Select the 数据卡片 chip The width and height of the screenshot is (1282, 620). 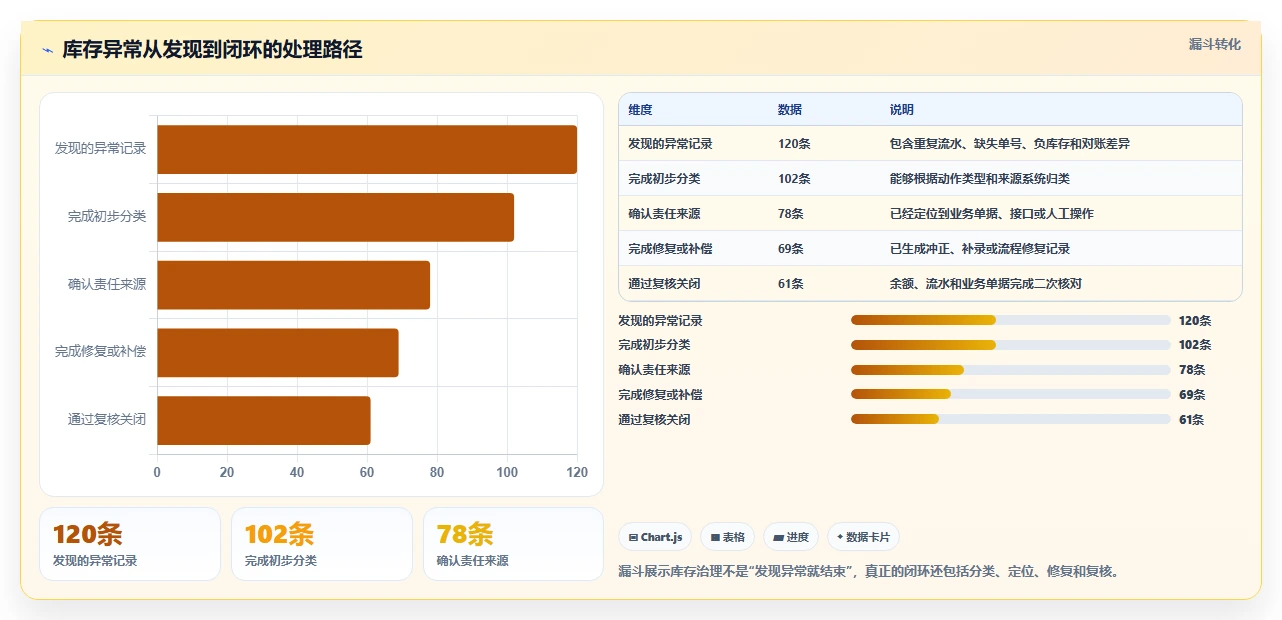863,537
